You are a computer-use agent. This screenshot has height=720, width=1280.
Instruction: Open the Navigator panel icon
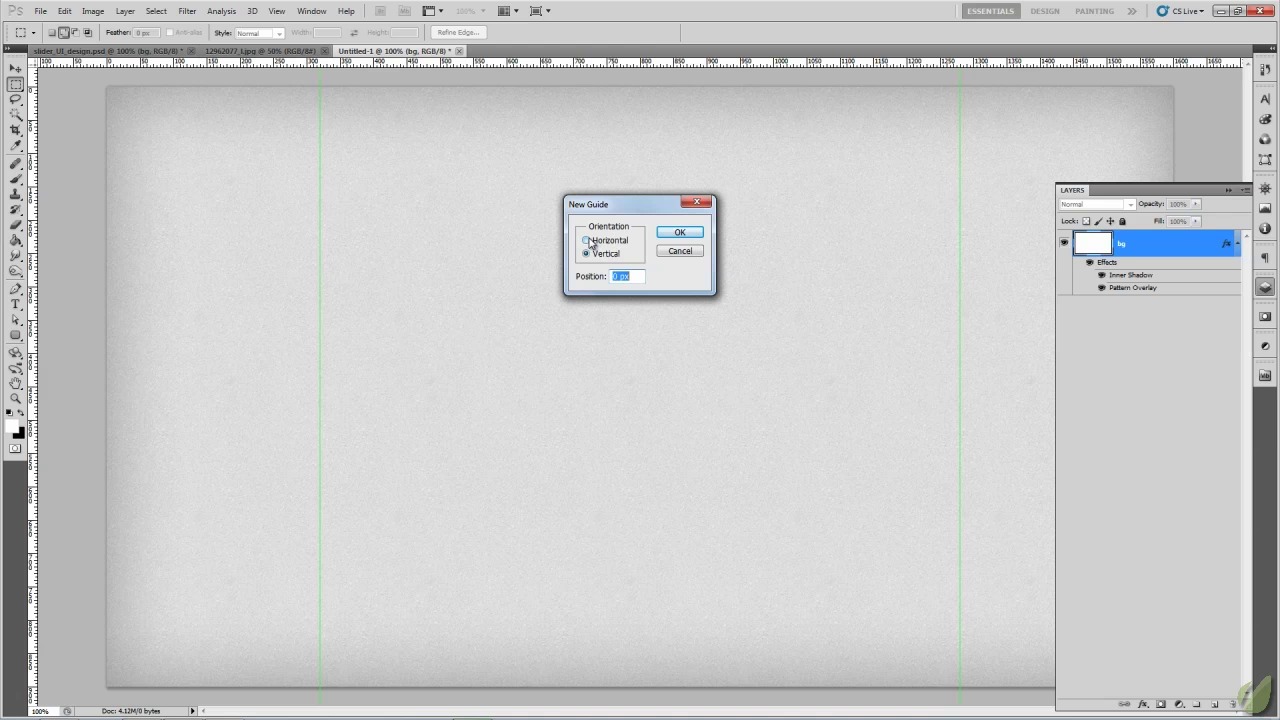point(1265,188)
